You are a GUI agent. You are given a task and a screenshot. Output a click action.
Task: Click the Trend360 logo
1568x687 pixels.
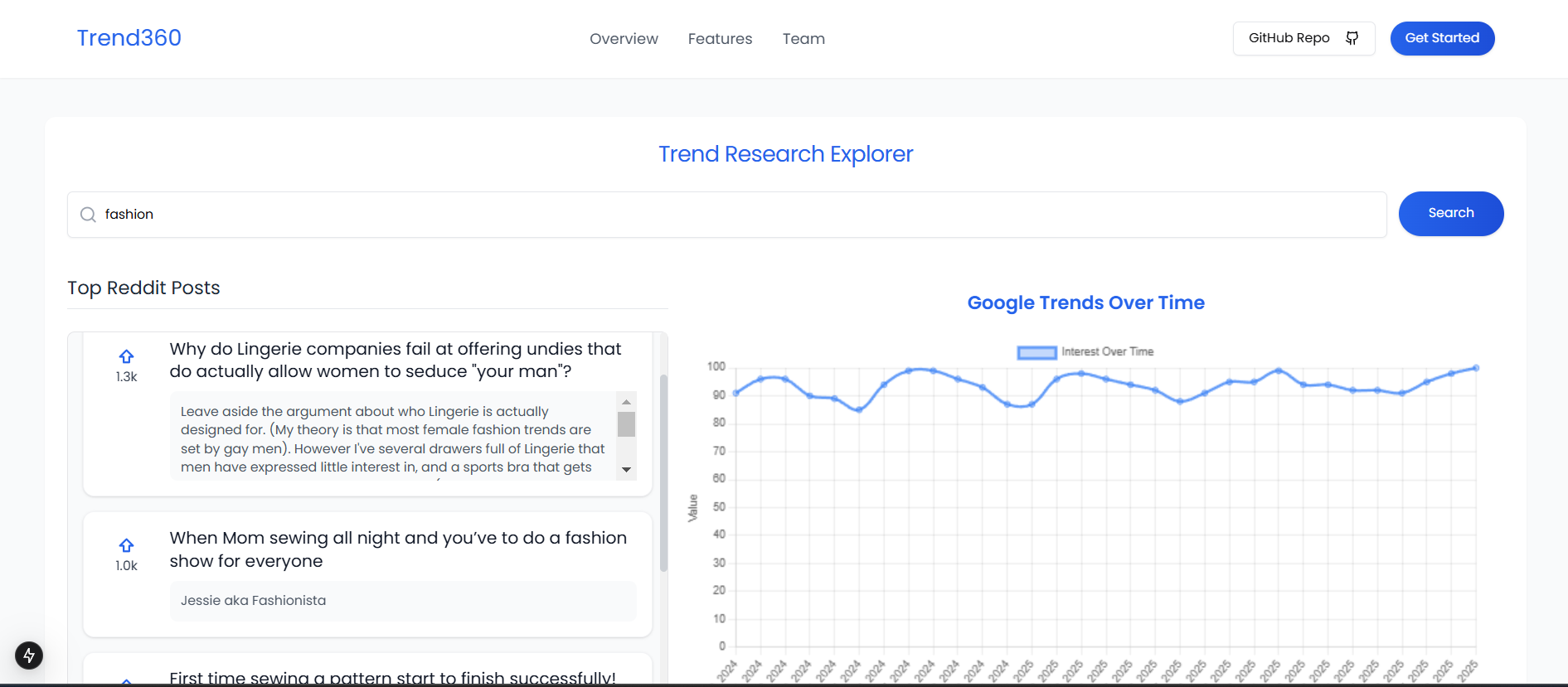(x=129, y=38)
